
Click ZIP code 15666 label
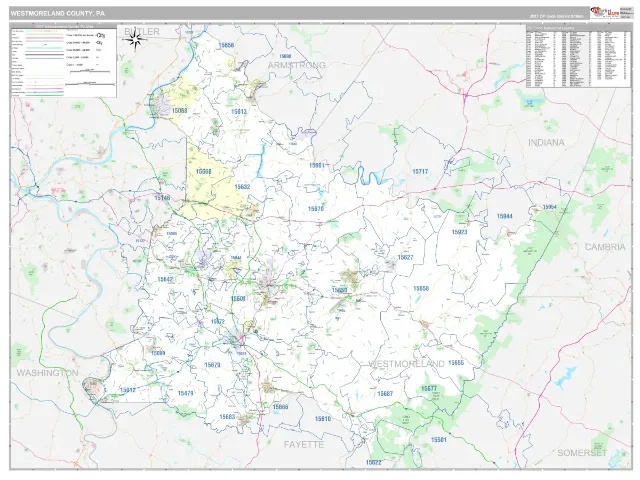pyautogui.click(x=280, y=407)
